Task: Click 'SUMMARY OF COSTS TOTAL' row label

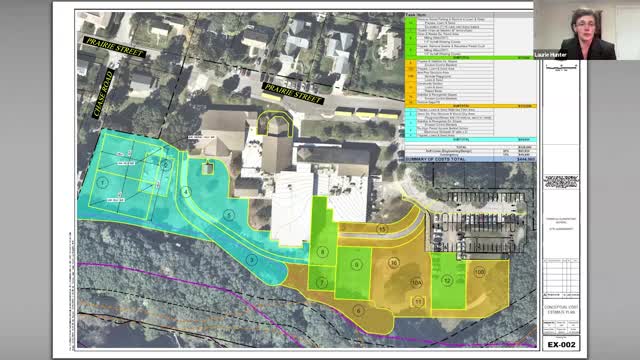Action: pyautogui.click(x=435, y=159)
